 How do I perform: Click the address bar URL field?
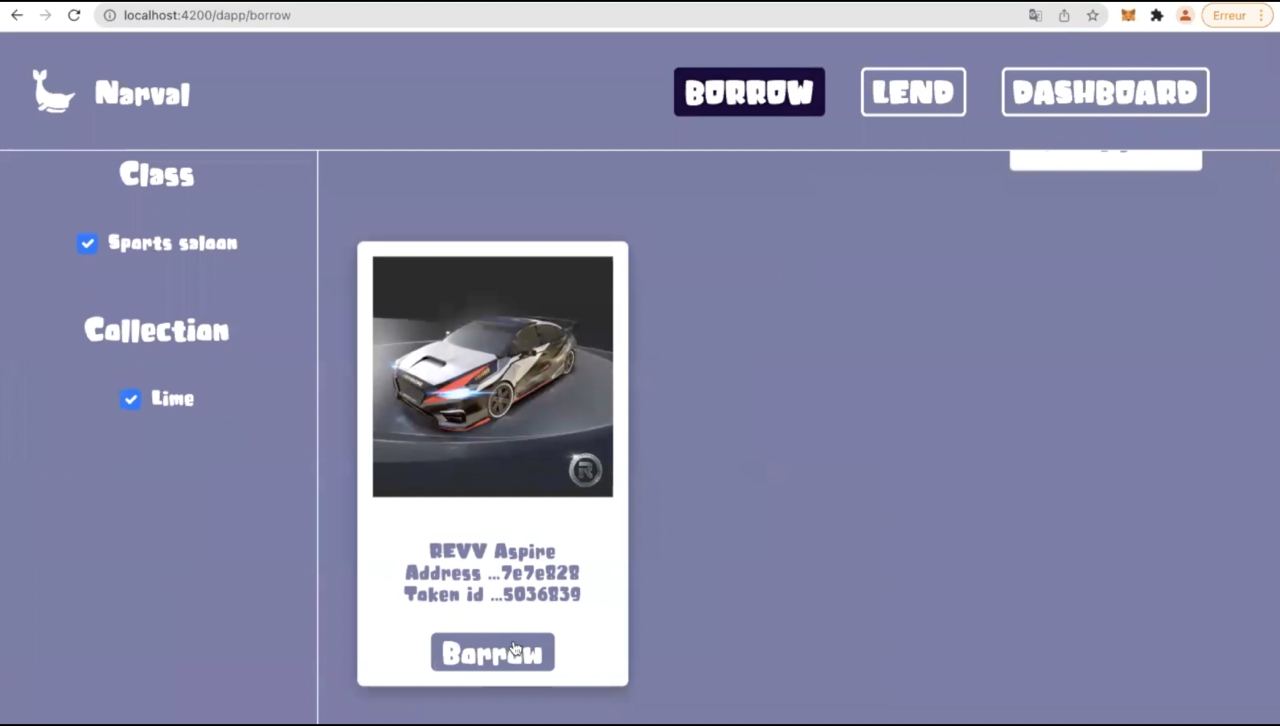coord(560,15)
